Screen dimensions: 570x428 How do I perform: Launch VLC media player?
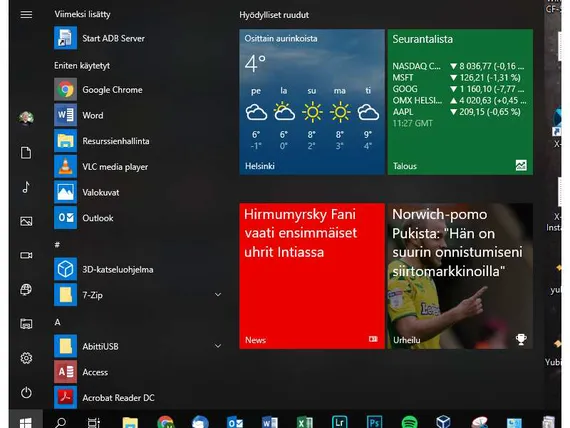click(137, 167)
